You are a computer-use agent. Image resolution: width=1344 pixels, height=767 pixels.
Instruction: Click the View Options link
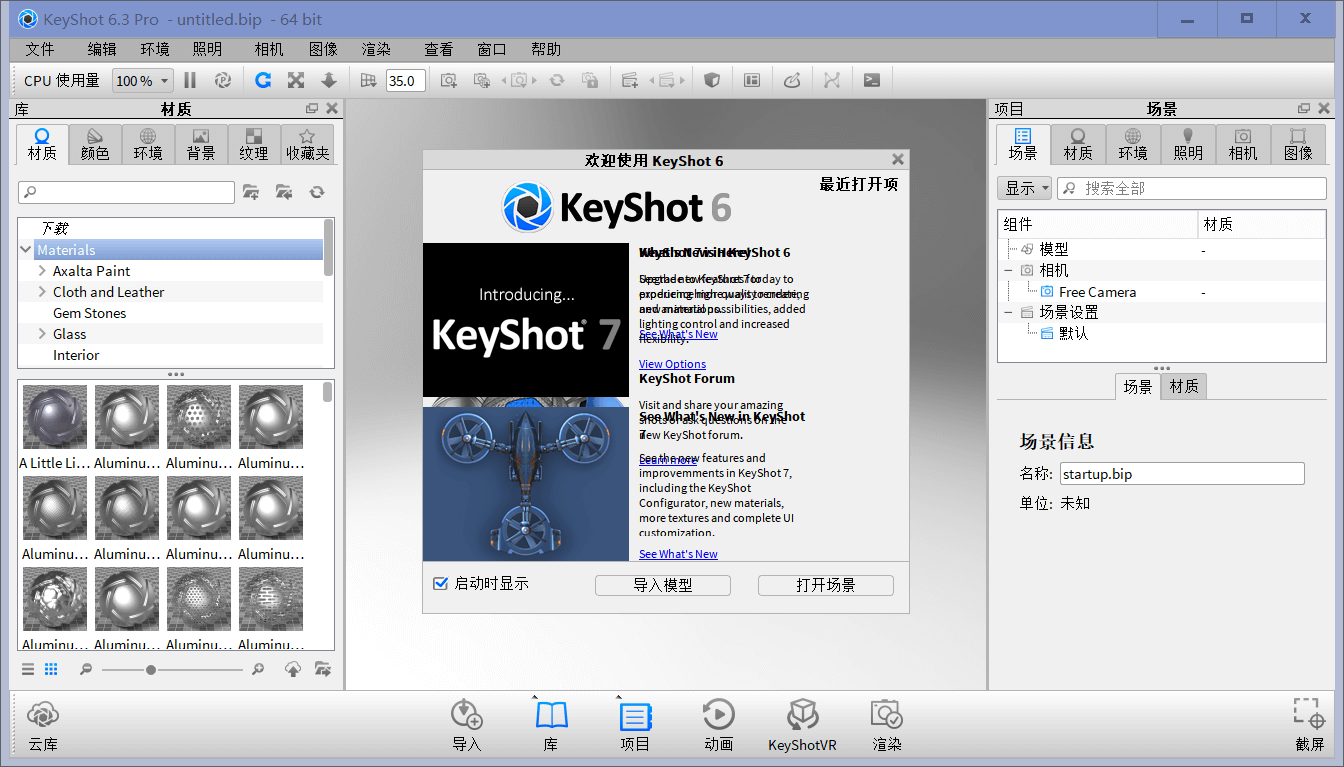point(672,364)
